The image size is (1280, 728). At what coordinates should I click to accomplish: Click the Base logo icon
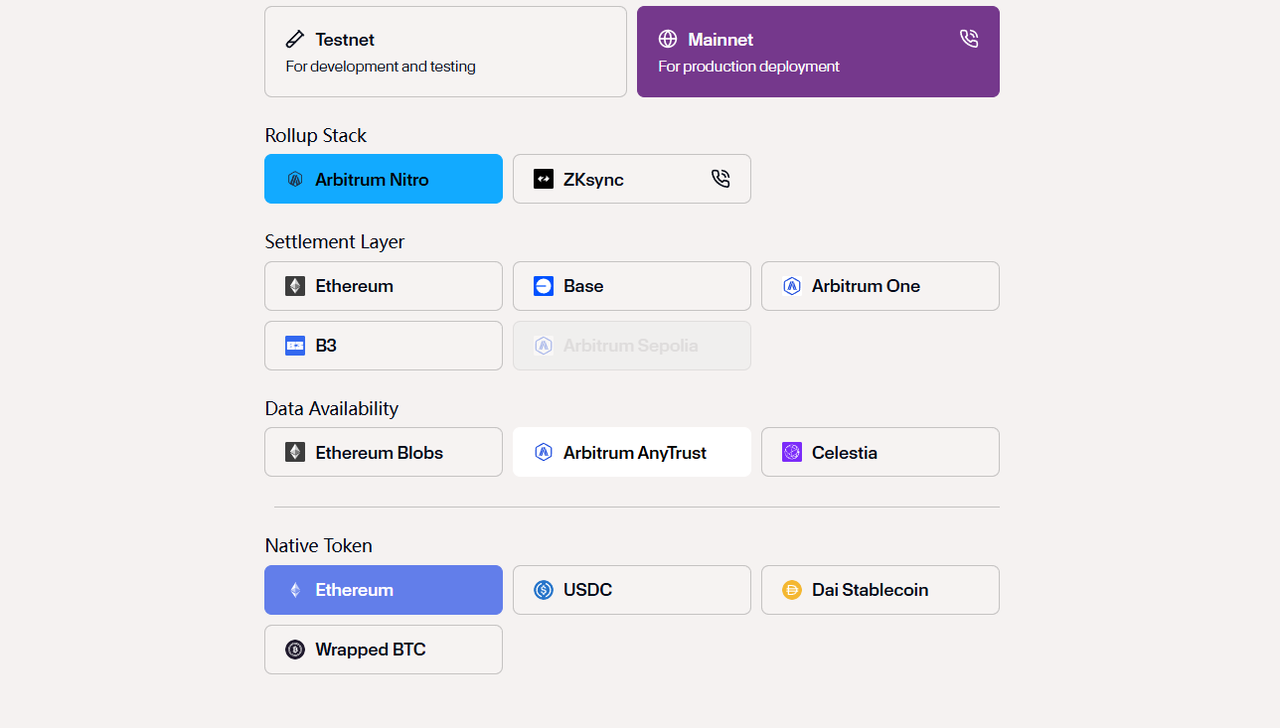coord(543,286)
